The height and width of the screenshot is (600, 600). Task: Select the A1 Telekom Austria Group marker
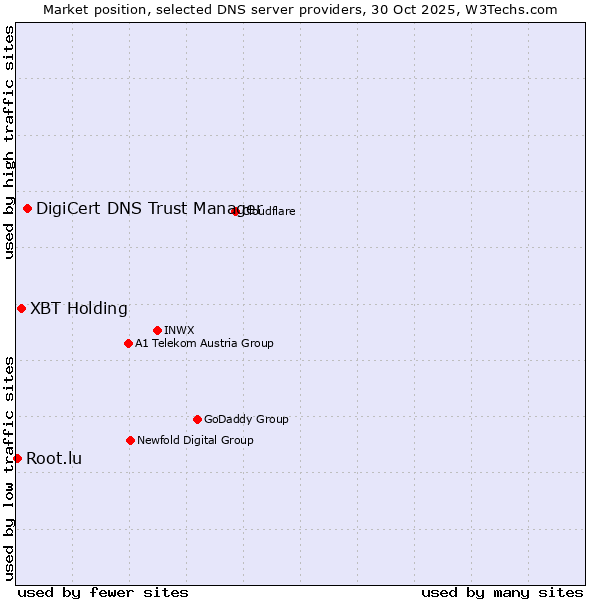(128, 343)
